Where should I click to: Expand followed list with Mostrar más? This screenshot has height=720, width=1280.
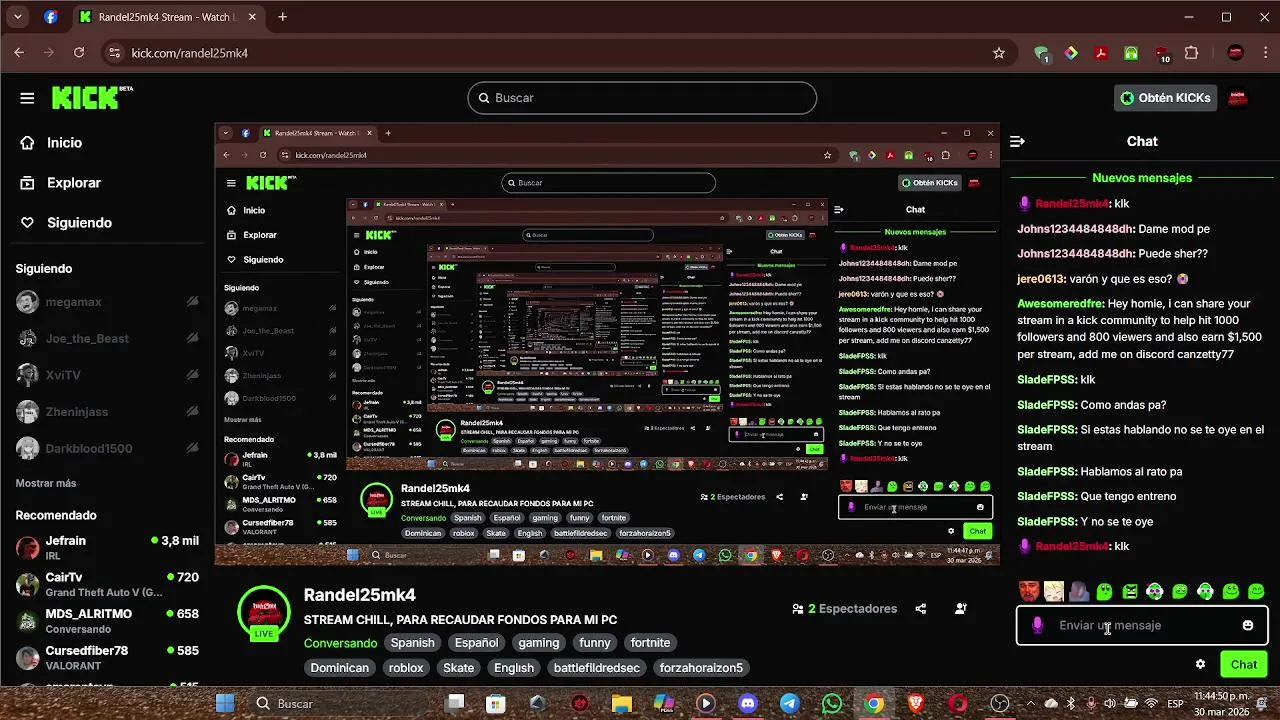point(46,483)
